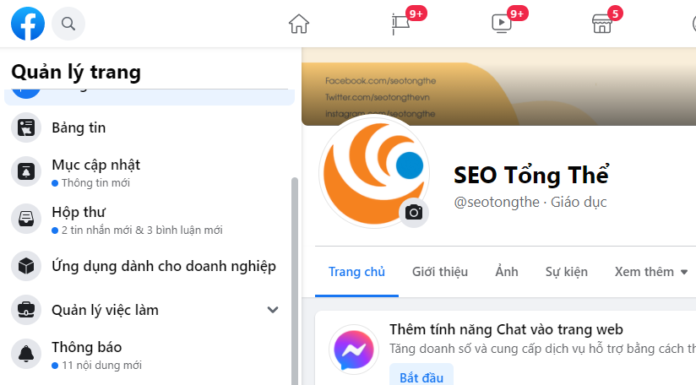
Task: Switch to the Giới thiệu tab
Action: click(440, 272)
